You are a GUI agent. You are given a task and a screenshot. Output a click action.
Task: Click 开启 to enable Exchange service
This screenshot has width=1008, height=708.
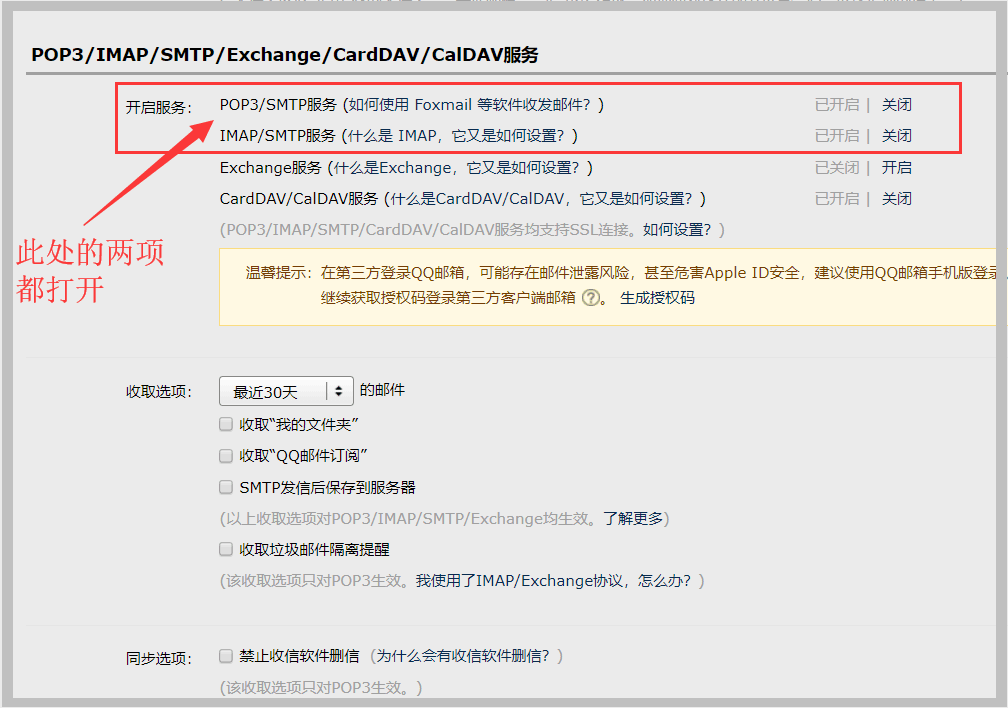click(x=897, y=167)
